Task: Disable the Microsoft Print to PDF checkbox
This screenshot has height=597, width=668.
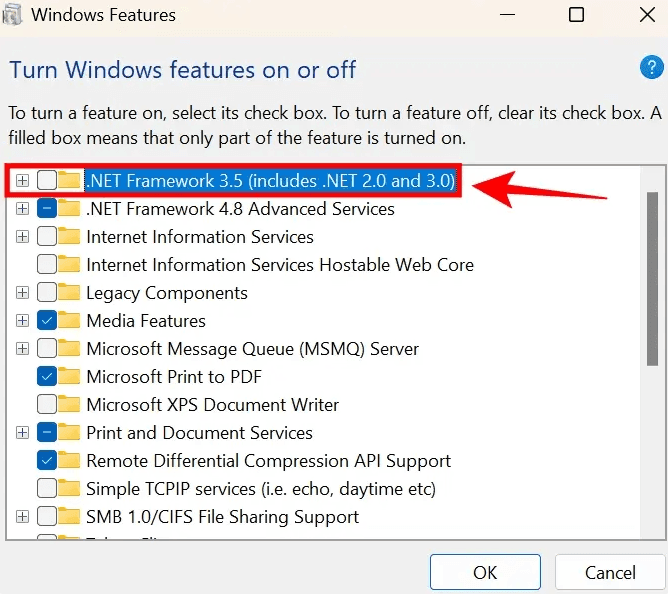Action: (46, 377)
